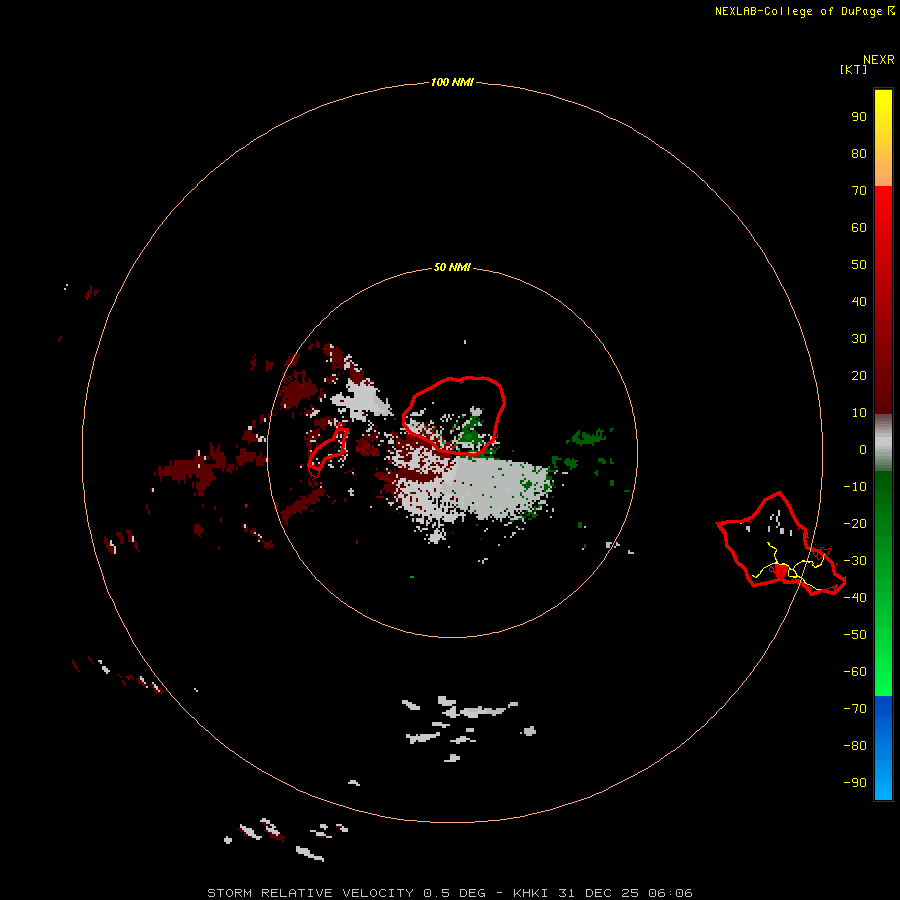
Task: Click the -90 knot scale label
Action: click(x=855, y=783)
